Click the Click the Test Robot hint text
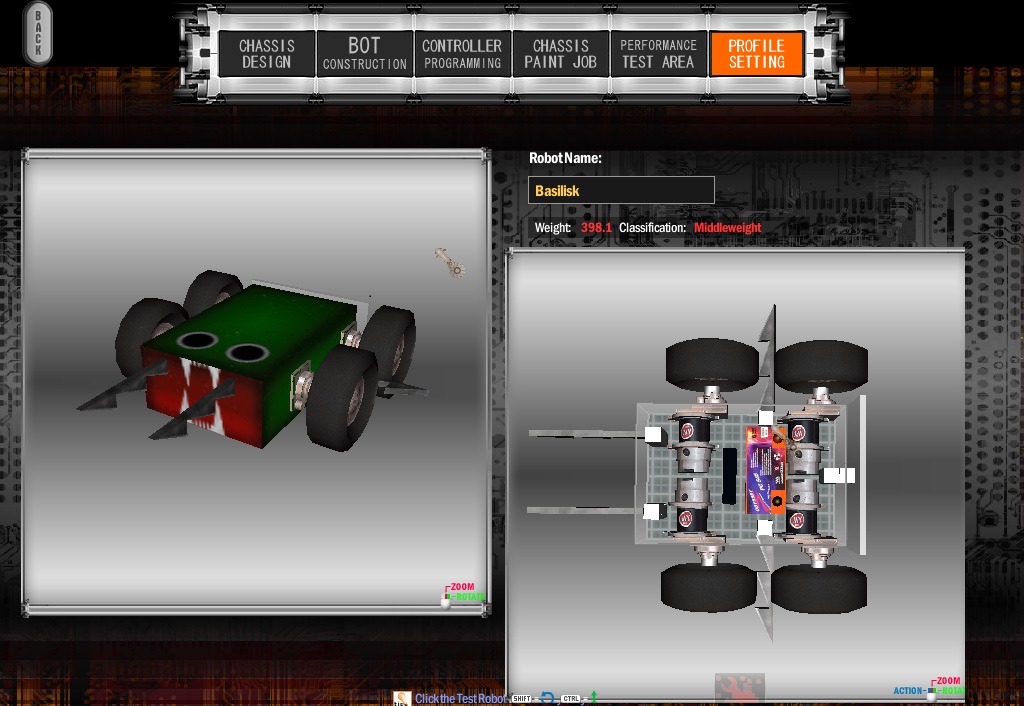 460,699
